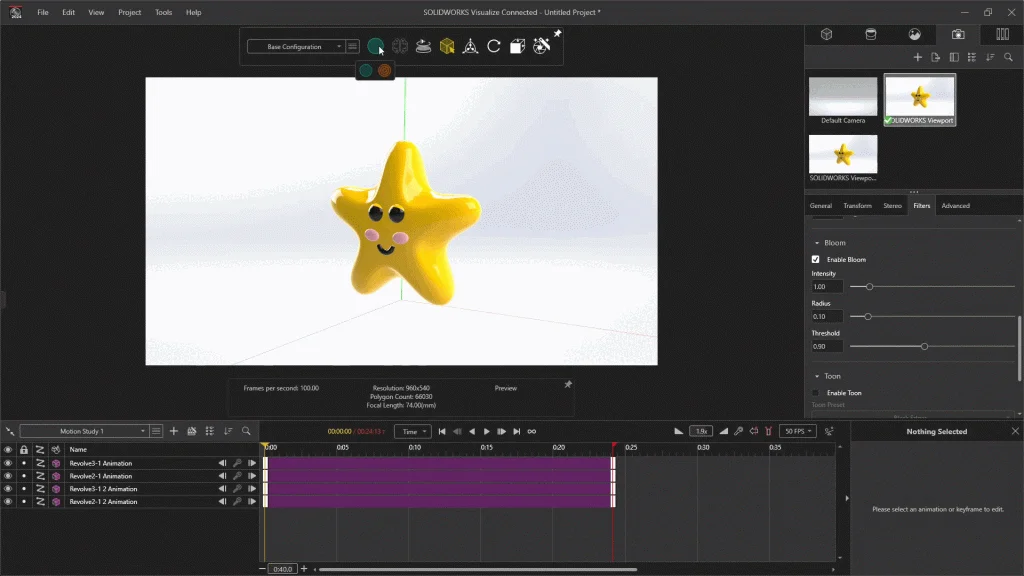Image resolution: width=1024 pixels, height=576 pixels.
Task: Choose the orange accurate render mode icon
Action: pyautogui.click(x=385, y=70)
